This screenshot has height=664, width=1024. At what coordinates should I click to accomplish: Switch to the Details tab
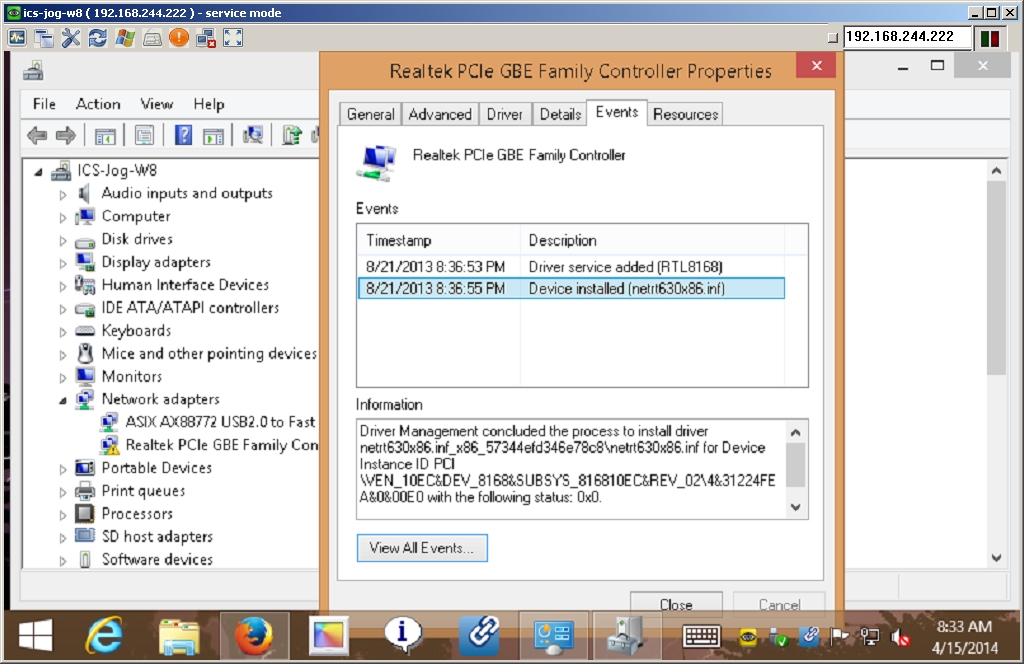pyautogui.click(x=560, y=114)
